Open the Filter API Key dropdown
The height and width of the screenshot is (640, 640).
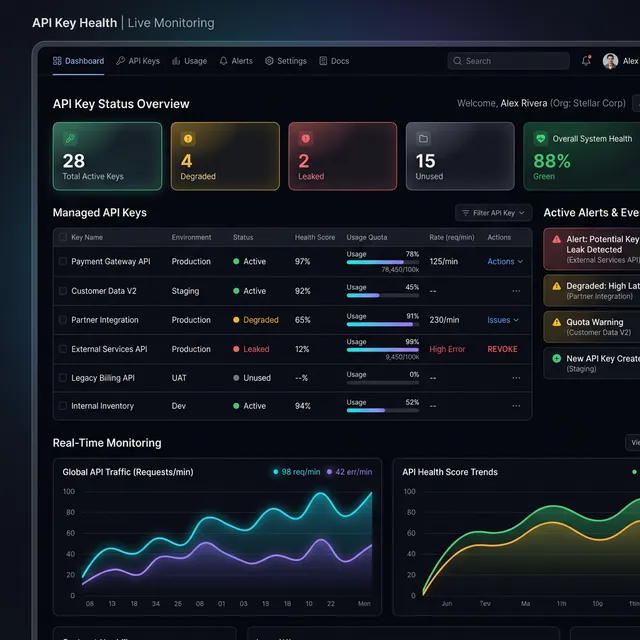point(493,213)
